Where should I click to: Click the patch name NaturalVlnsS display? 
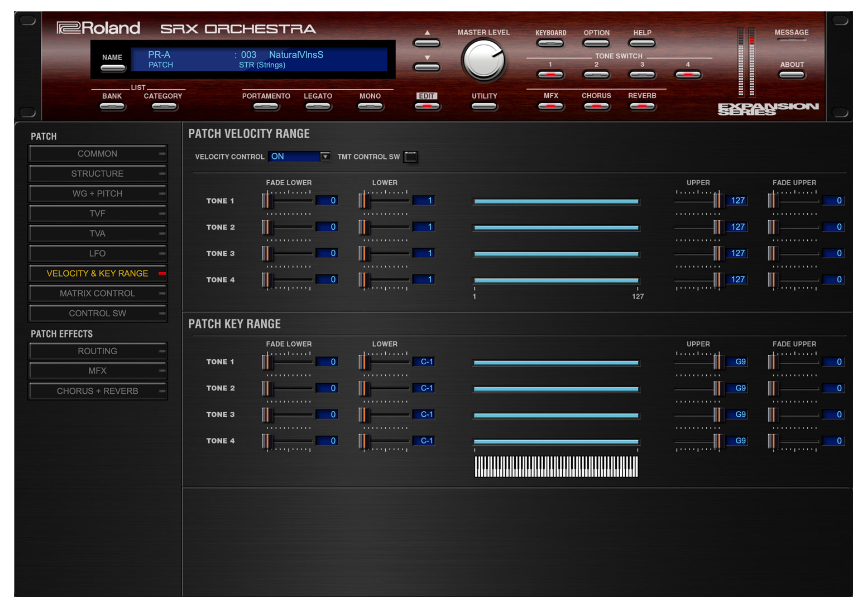click(x=296, y=55)
